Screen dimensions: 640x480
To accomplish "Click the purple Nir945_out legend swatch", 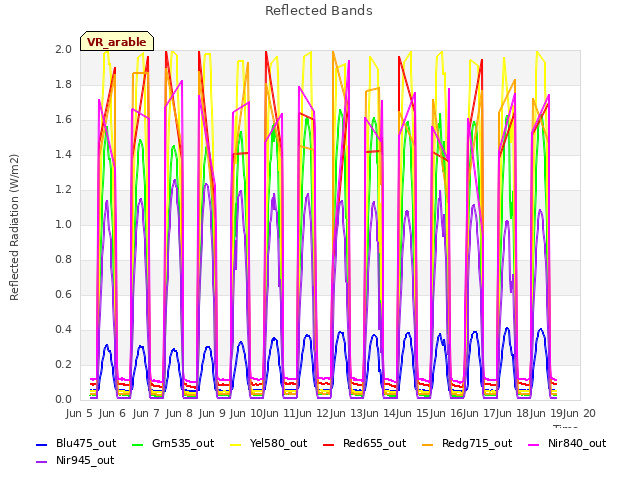I will click(x=42, y=462).
